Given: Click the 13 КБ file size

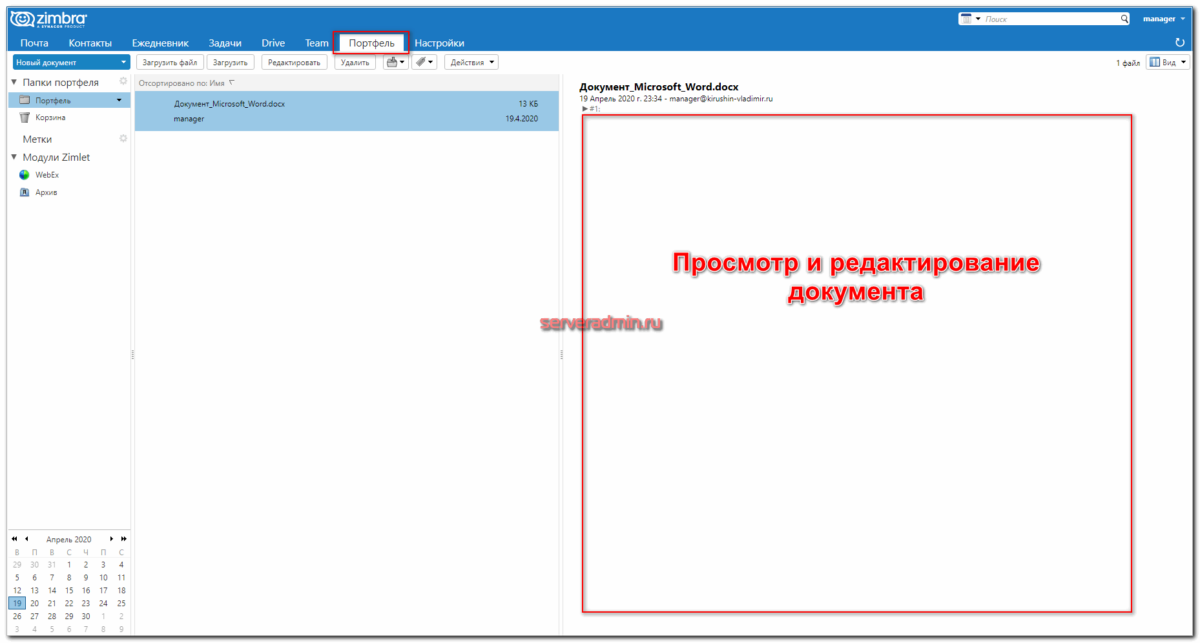Looking at the screenshot, I should (x=528, y=104).
